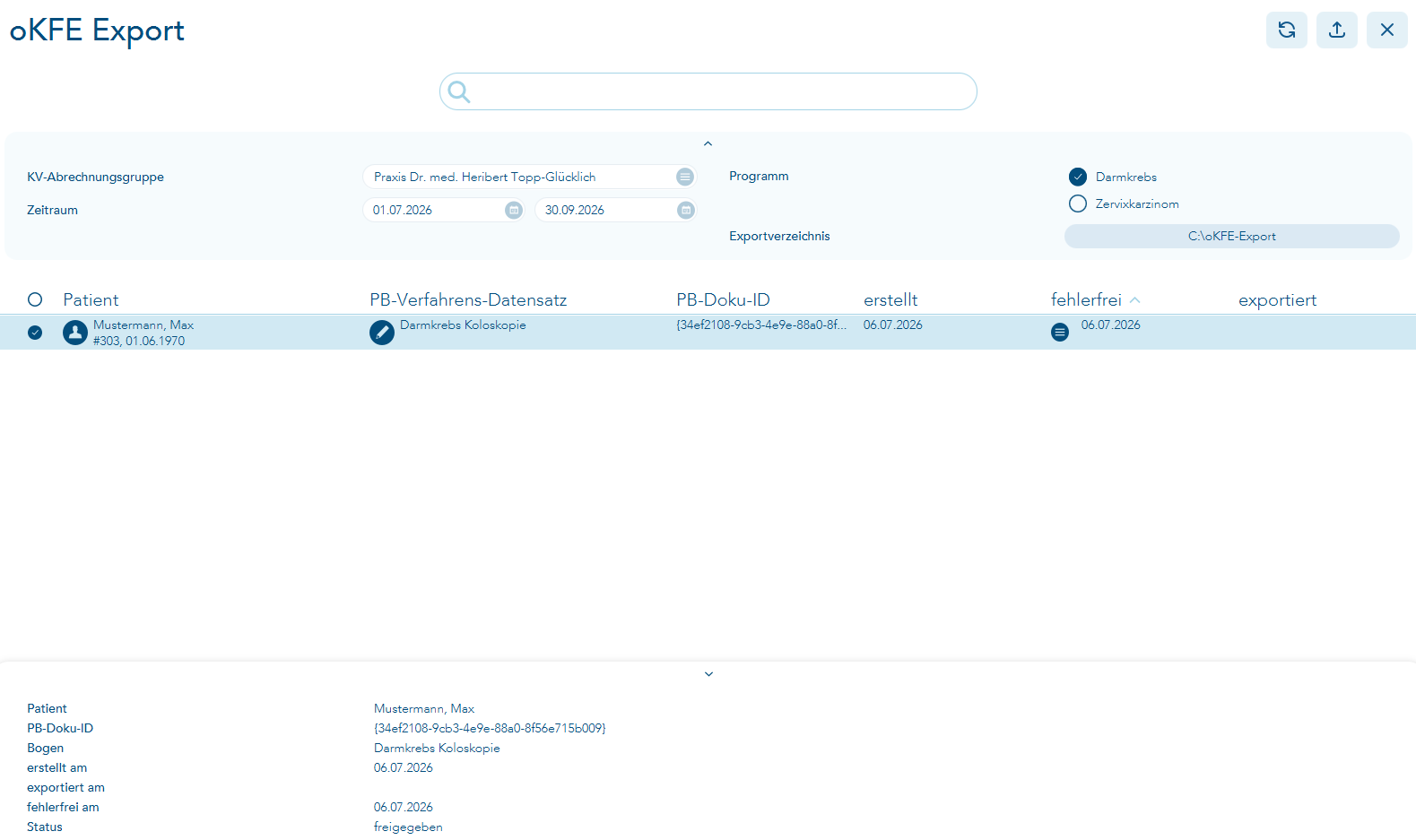The image size is (1416, 840).
Task: Click the truncated PB-Doku-ID in the row
Action: tap(761, 325)
